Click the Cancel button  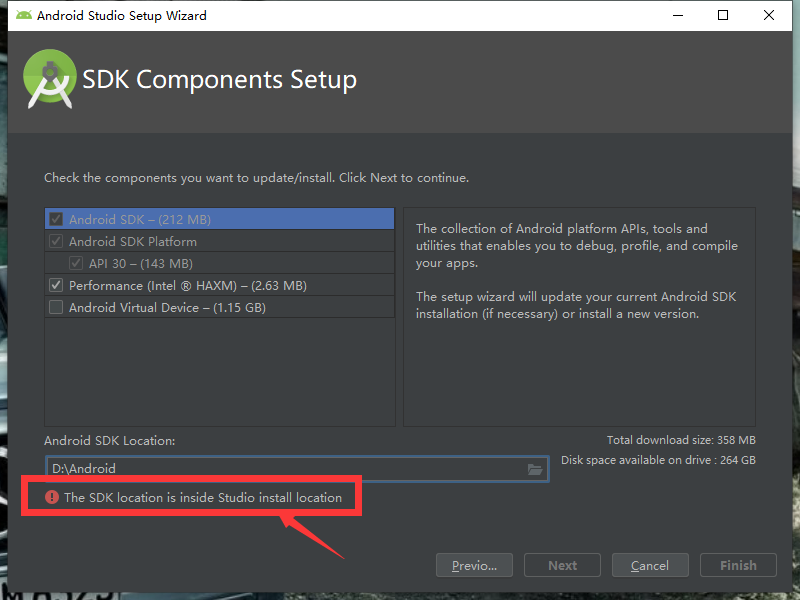(x=650, y=565)
